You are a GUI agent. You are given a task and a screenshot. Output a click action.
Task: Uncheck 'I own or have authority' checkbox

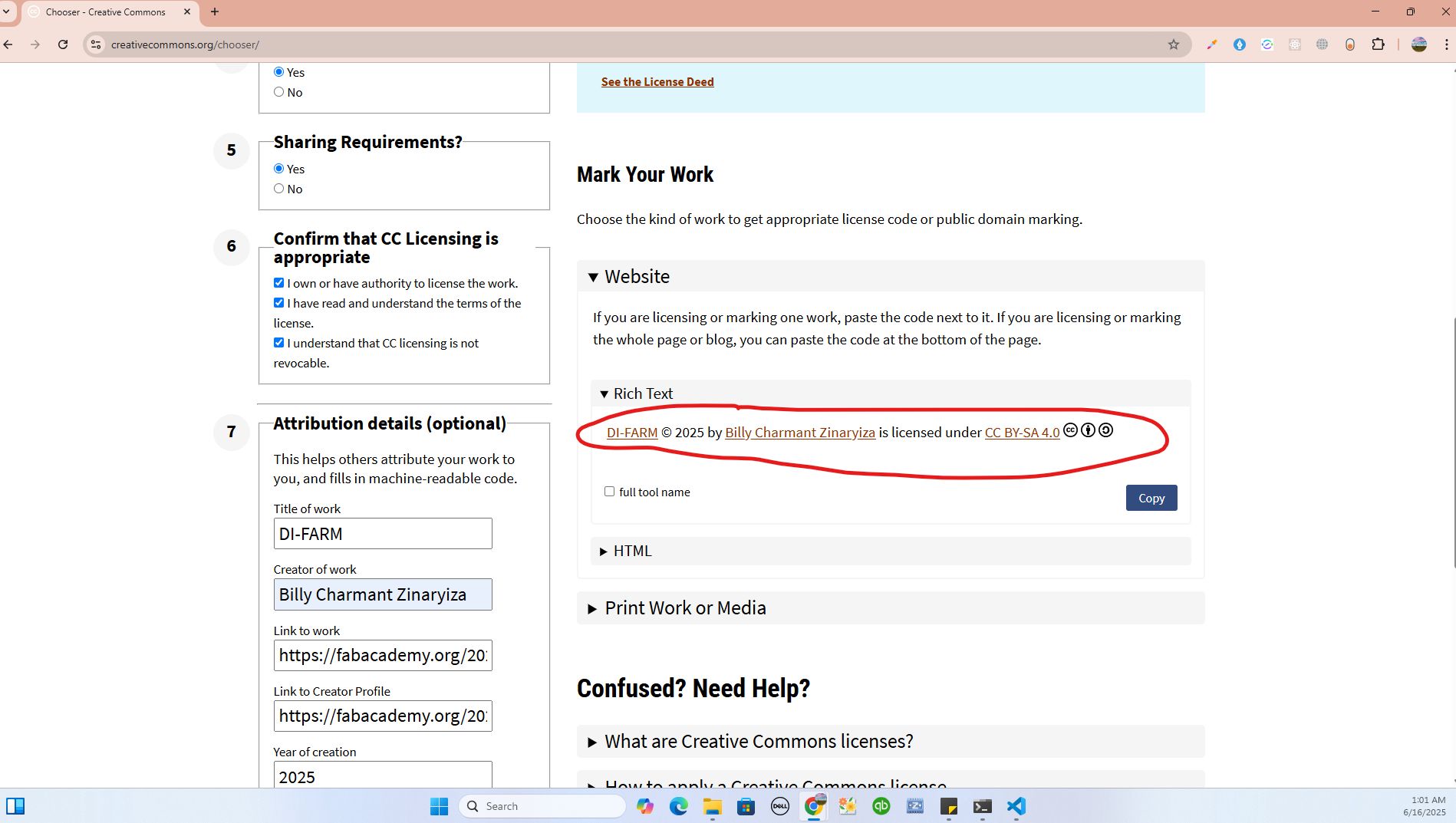point(278,283)
